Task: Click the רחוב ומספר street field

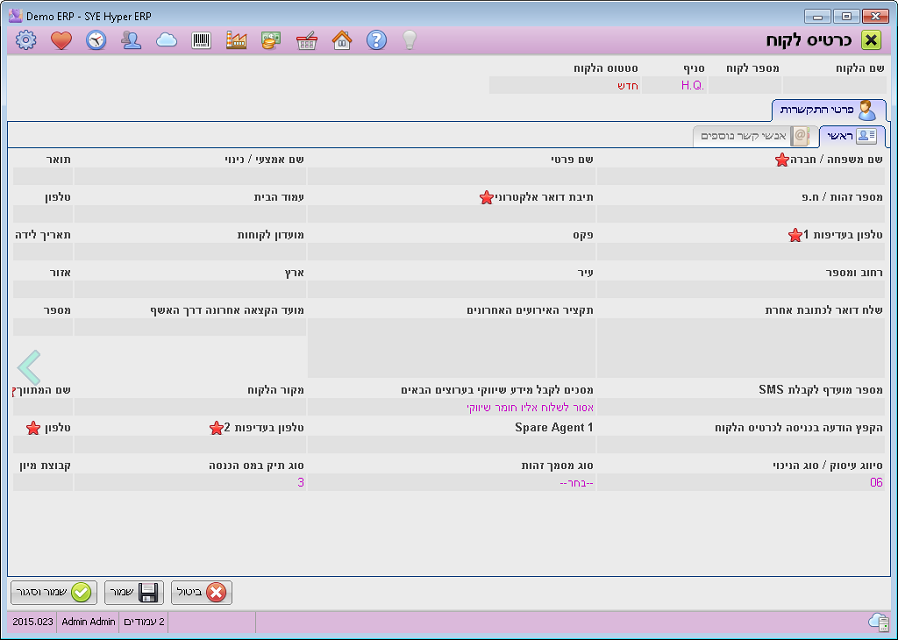Action: 741,289
